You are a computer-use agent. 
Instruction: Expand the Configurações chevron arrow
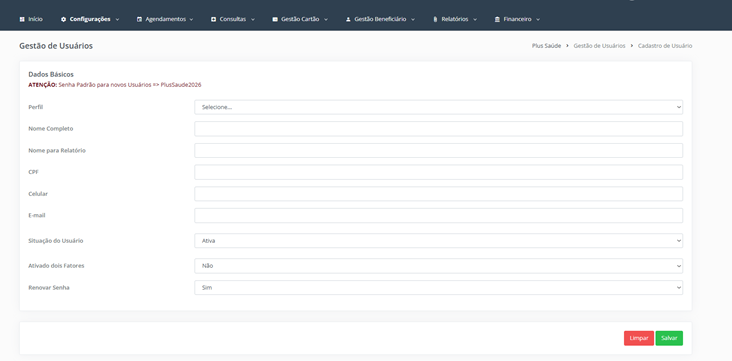click(x=117, y=20)
